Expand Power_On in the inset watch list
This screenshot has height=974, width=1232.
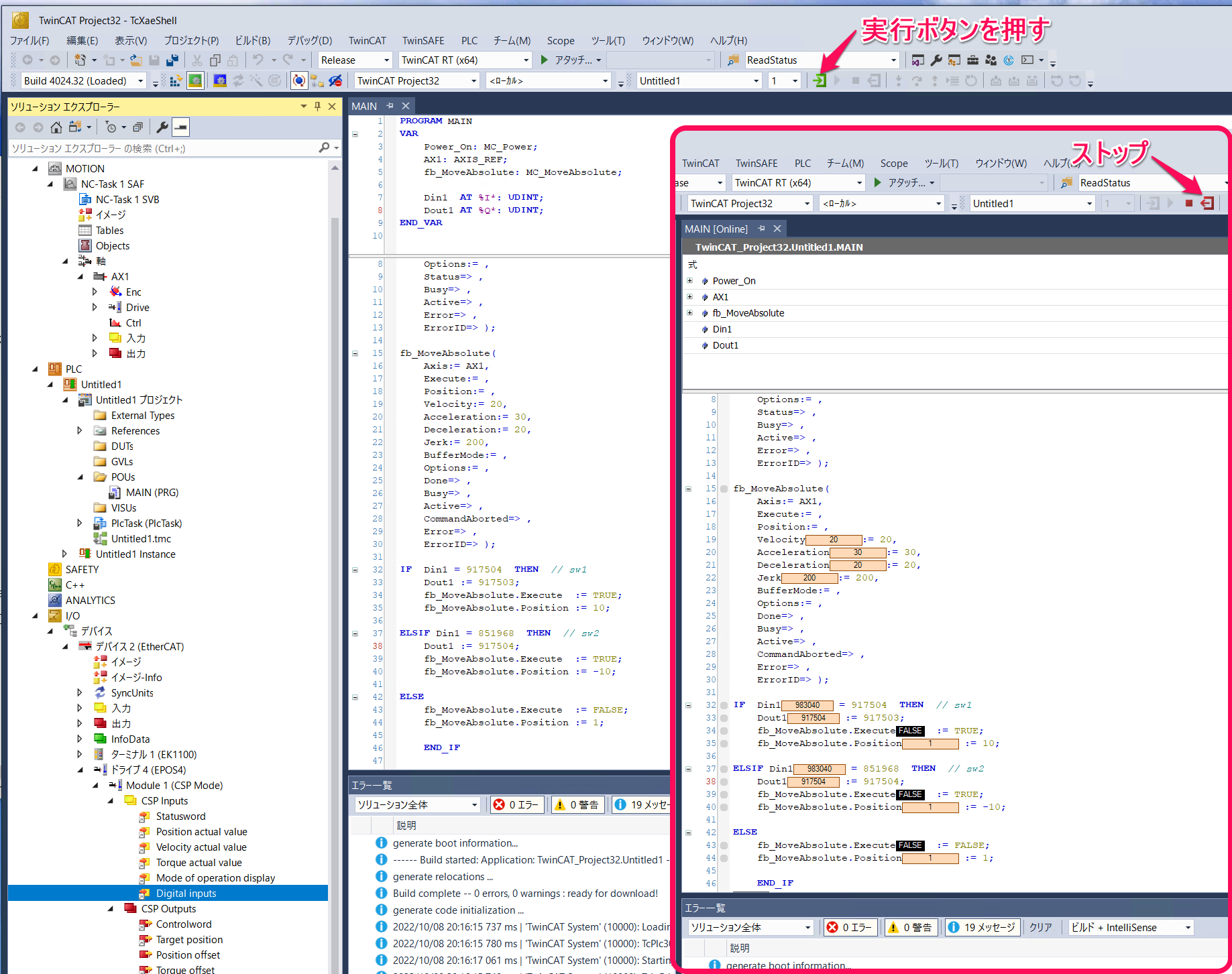click(x=690, y=281)
